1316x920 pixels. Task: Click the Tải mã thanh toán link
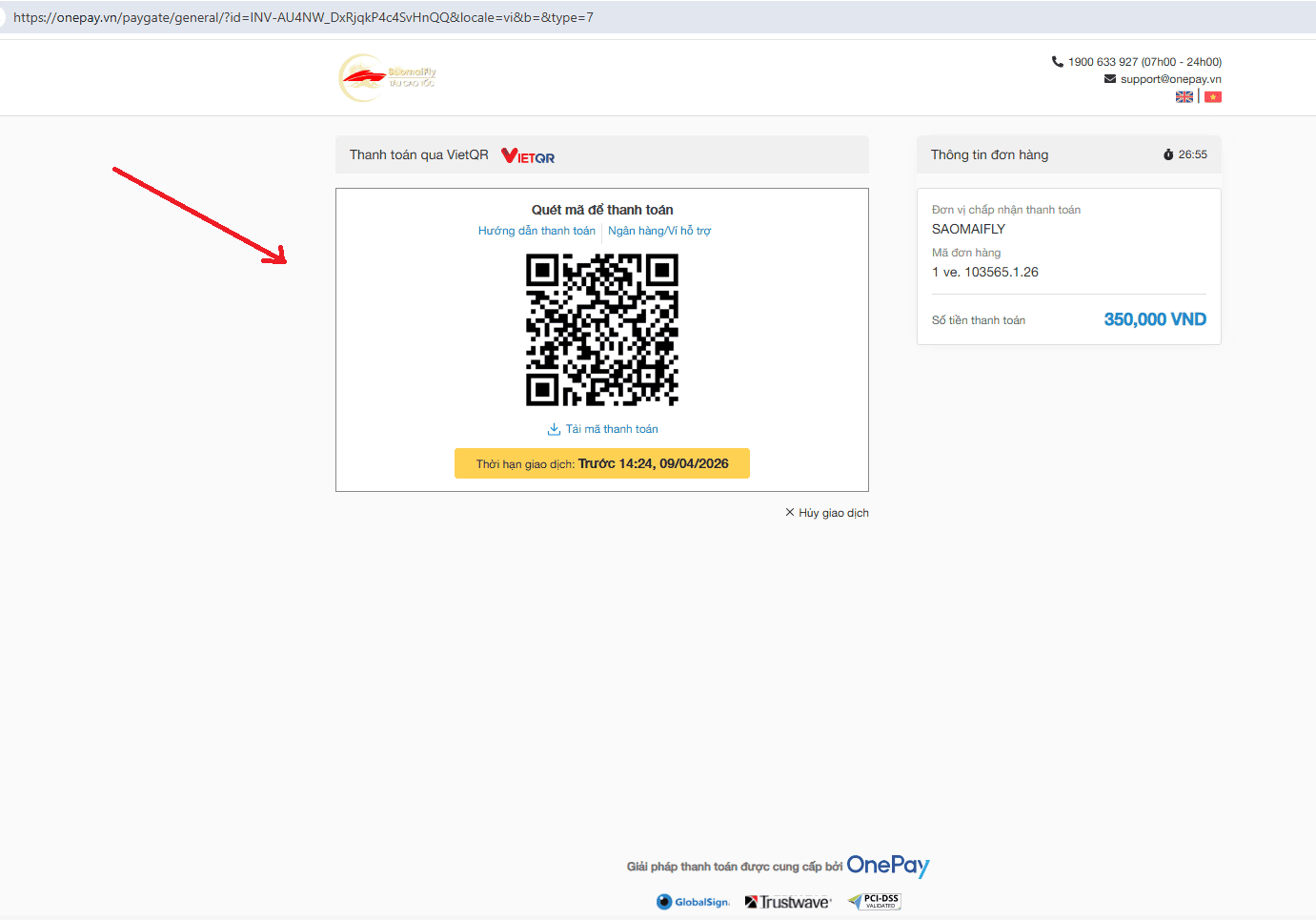click(612, 430)
